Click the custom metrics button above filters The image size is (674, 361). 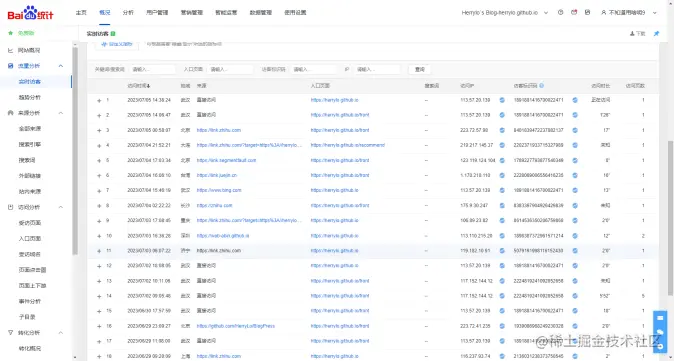click(x=116, y=44)
